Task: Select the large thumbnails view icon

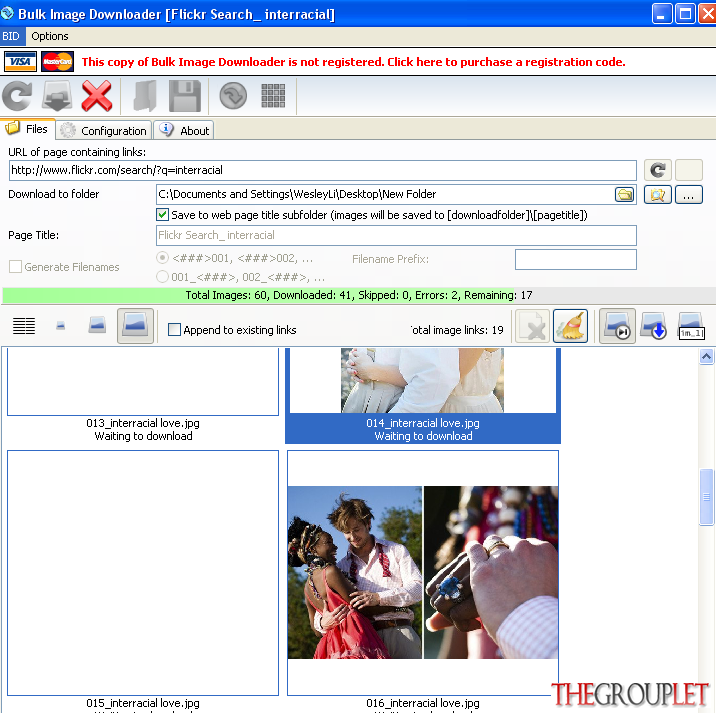Action: (x=135, y=326)
